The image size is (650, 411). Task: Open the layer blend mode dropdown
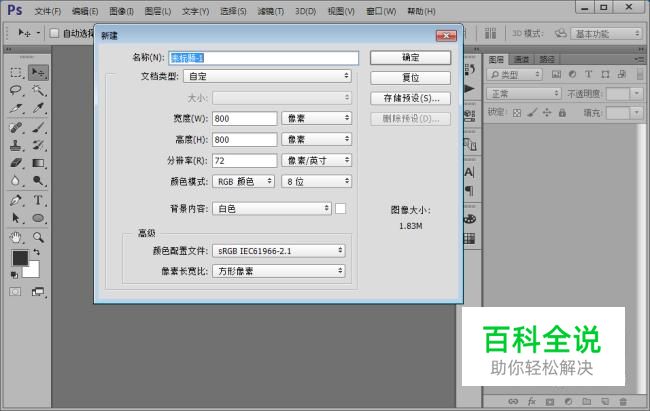point(524,94)
